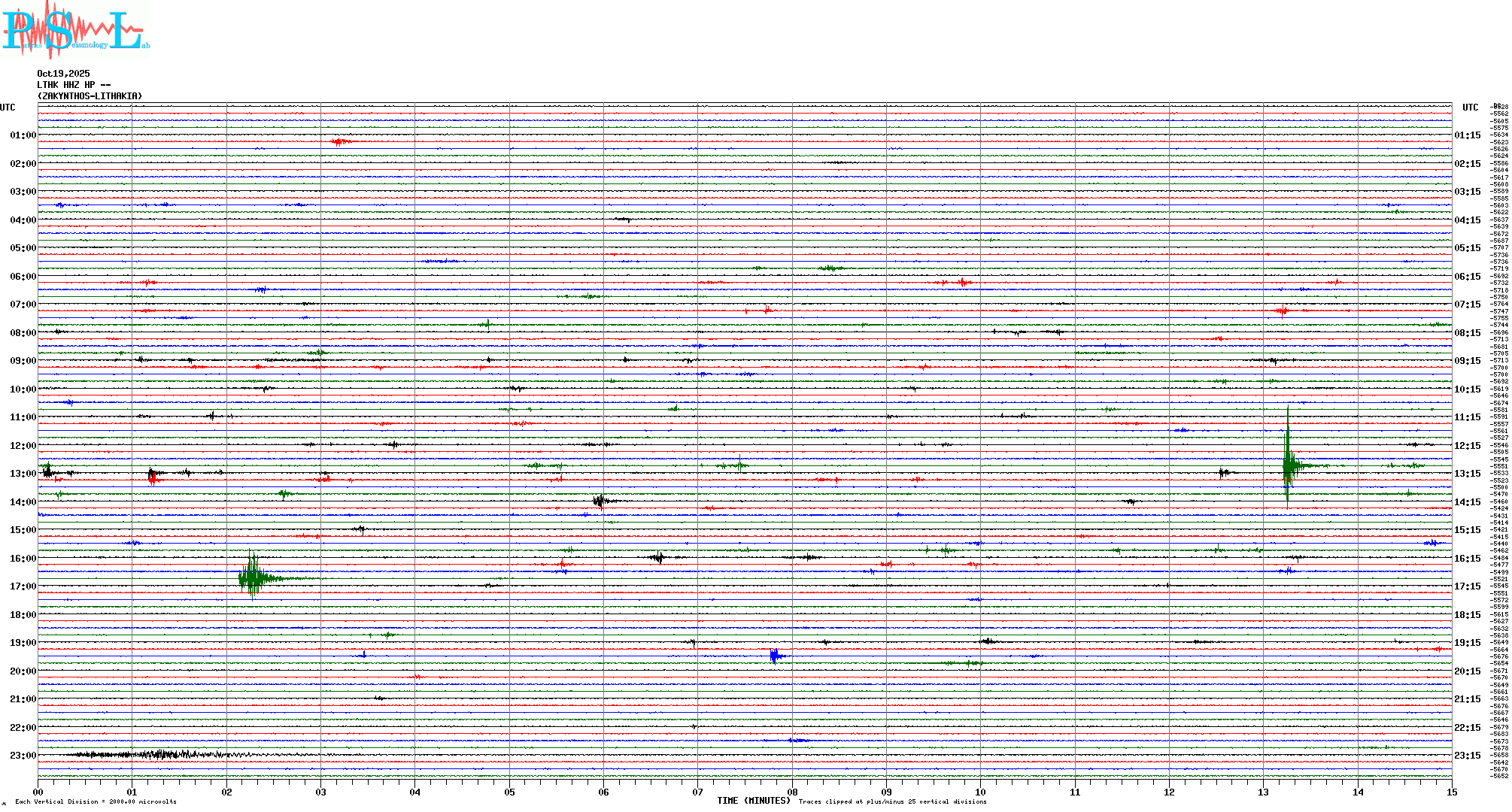Select the 13:00 hour label on left

23,474
